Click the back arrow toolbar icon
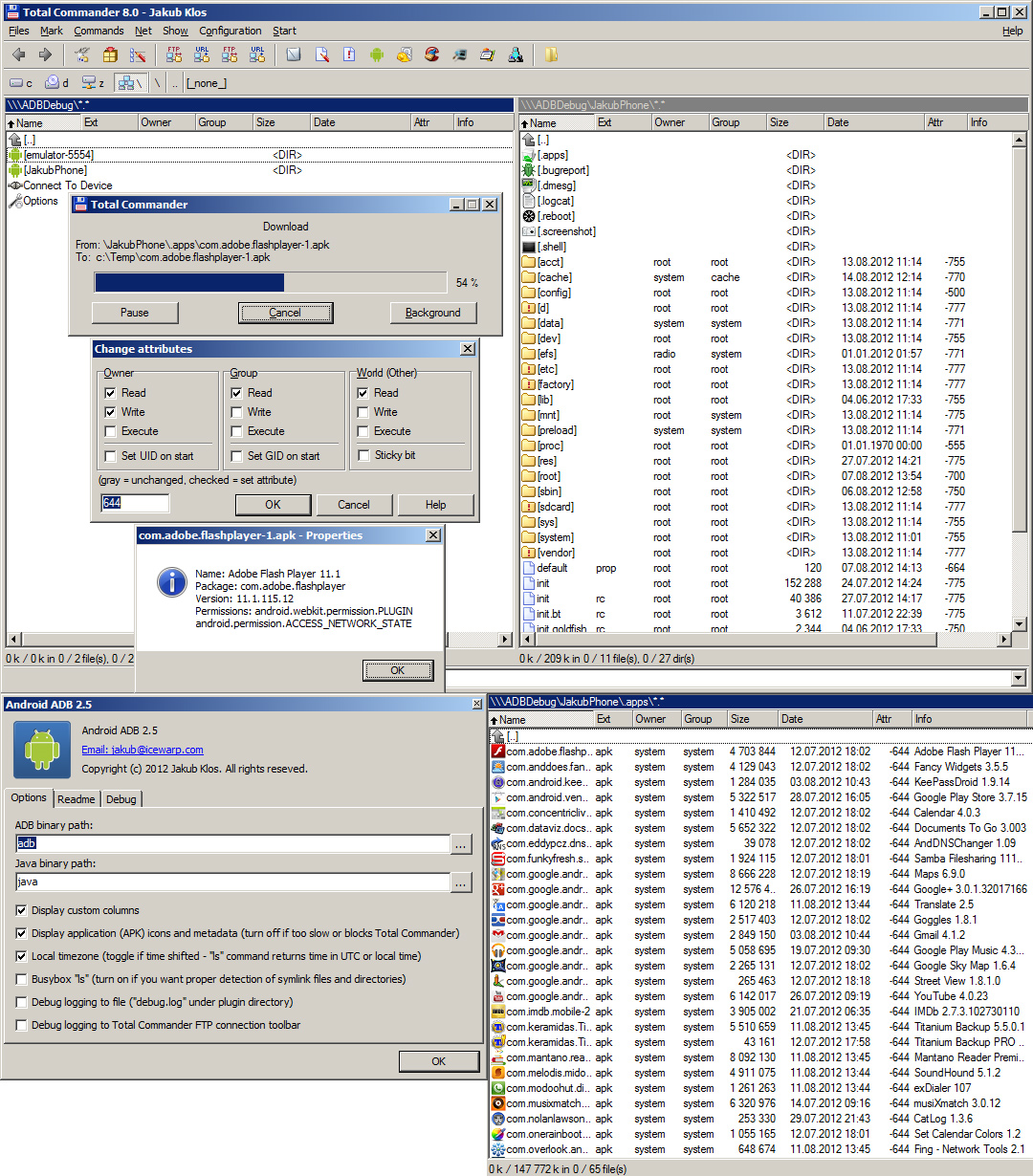Screen dimensions: 1033x1176 click(18, 55)
